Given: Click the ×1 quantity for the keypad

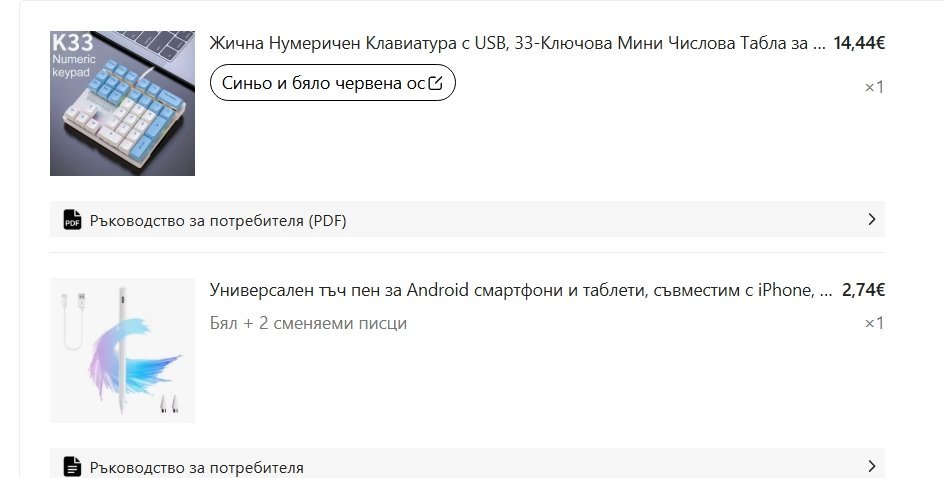Looking at the screenshot, I should point(874,87).
